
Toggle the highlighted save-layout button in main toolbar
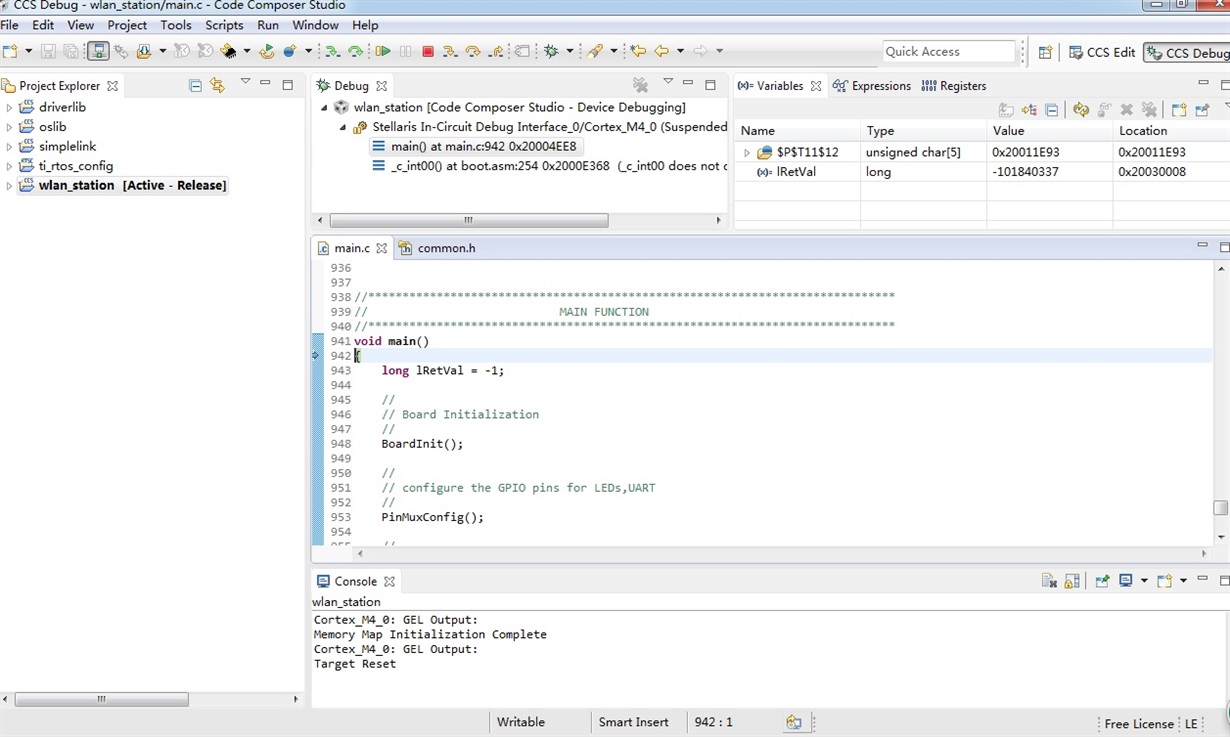98,52
